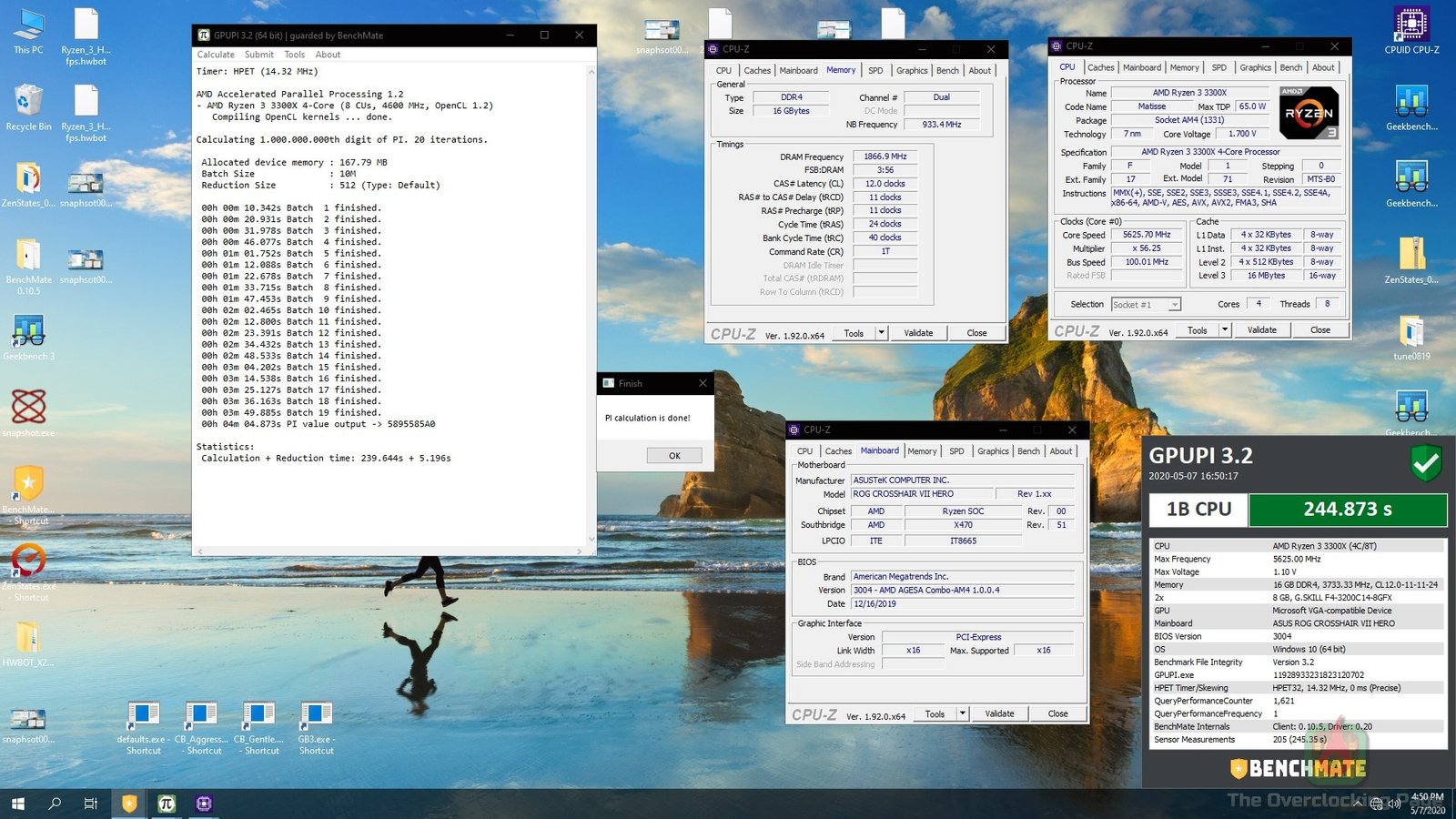
Task: Click the BenchMate shield icon in taskbar
Action: pyautogui.click(x=129, y=804)
